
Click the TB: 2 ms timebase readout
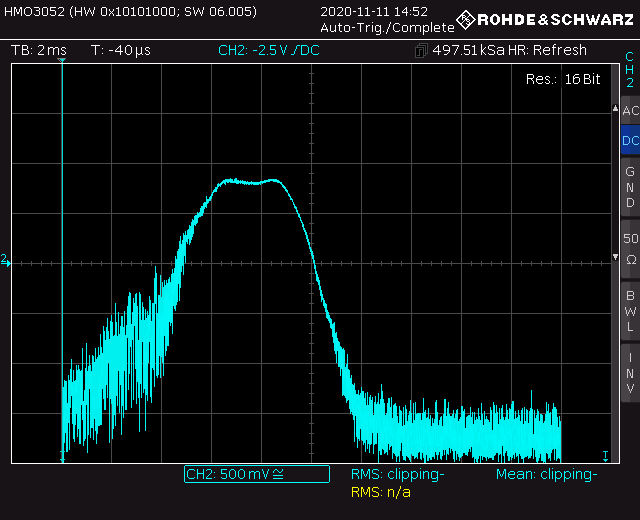tap(39, 50)
